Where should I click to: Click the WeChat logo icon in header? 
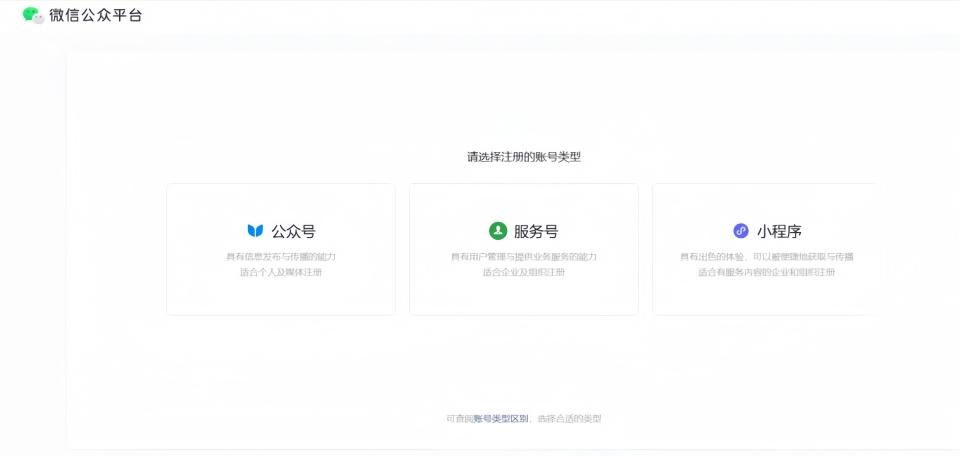pyautogui.click(x=34, y=15)
